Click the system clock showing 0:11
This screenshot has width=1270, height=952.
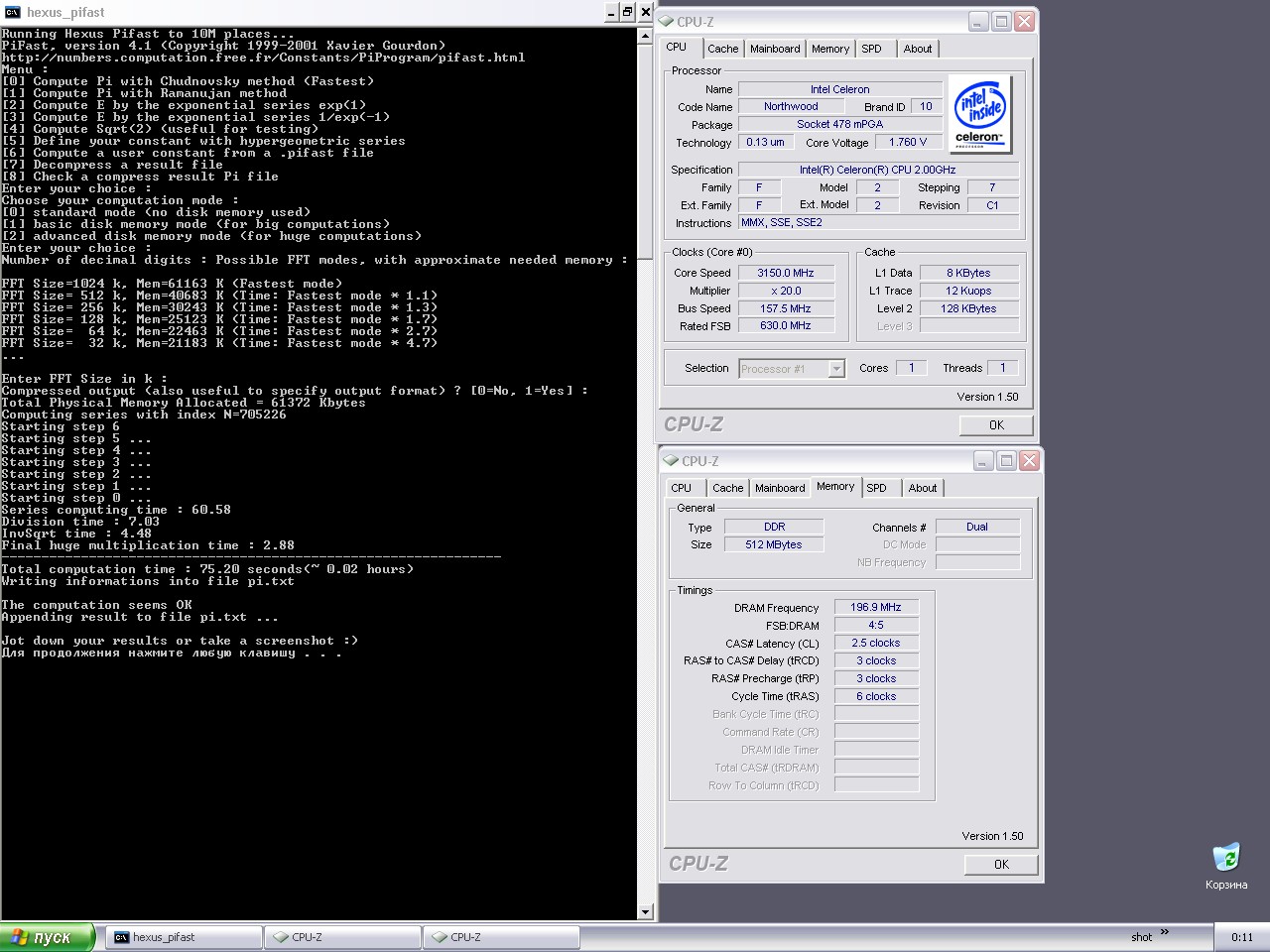pyautogui.click(x=1242, y=937)
